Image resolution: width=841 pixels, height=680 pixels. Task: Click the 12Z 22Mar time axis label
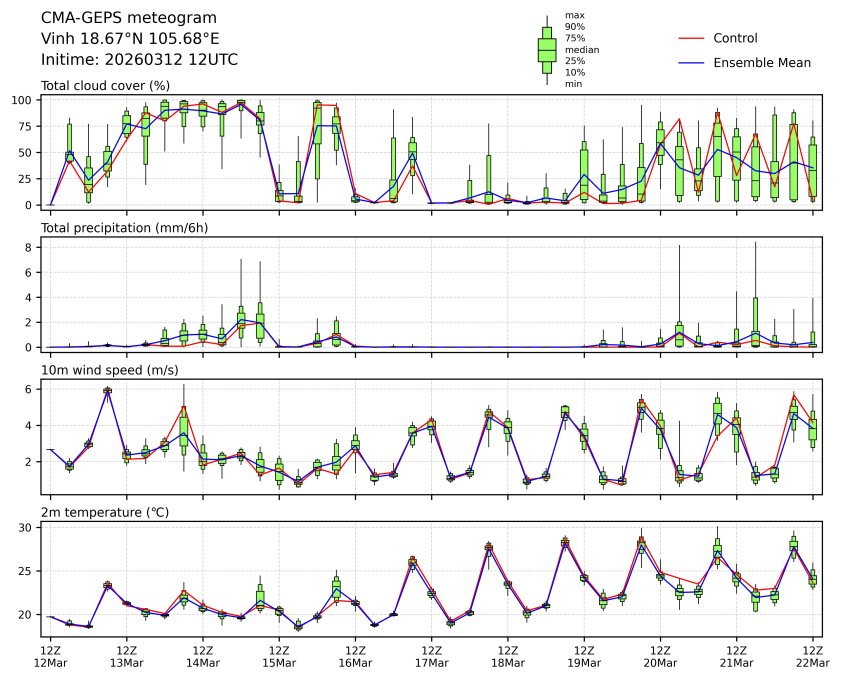(x=813, y=656)
